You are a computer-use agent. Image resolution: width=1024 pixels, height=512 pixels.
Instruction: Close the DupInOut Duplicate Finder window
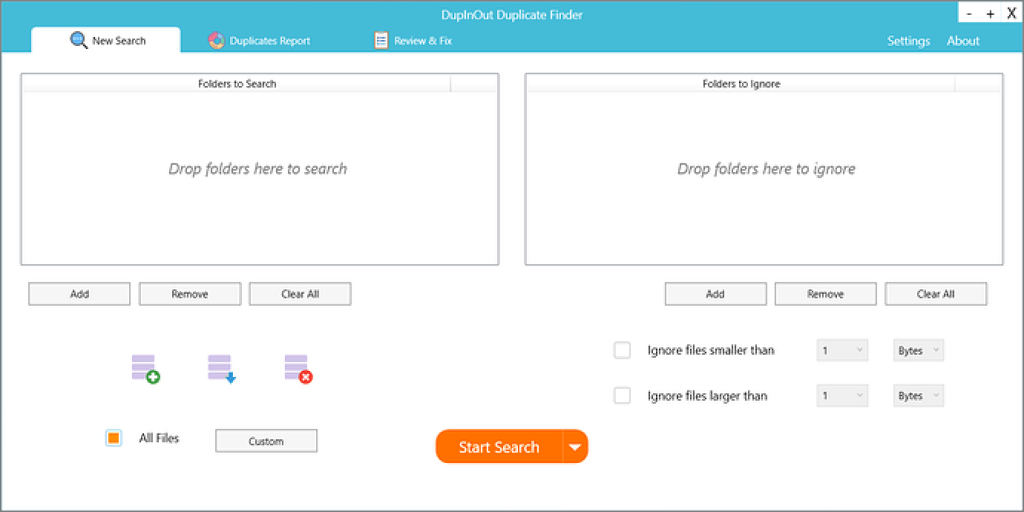click(x=1012, y=13)
